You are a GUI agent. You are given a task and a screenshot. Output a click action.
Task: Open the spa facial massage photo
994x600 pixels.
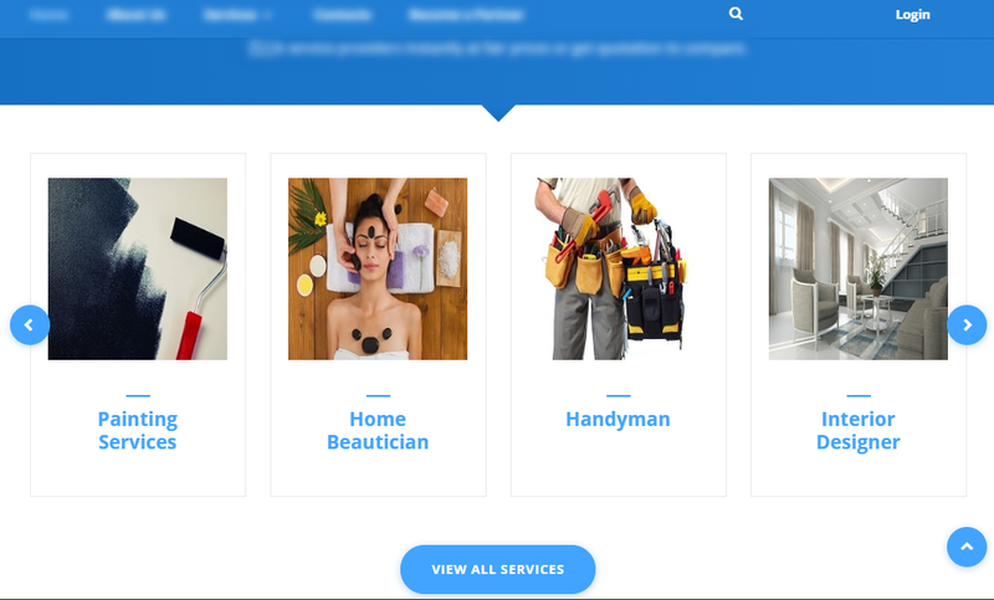click(378, 269)
